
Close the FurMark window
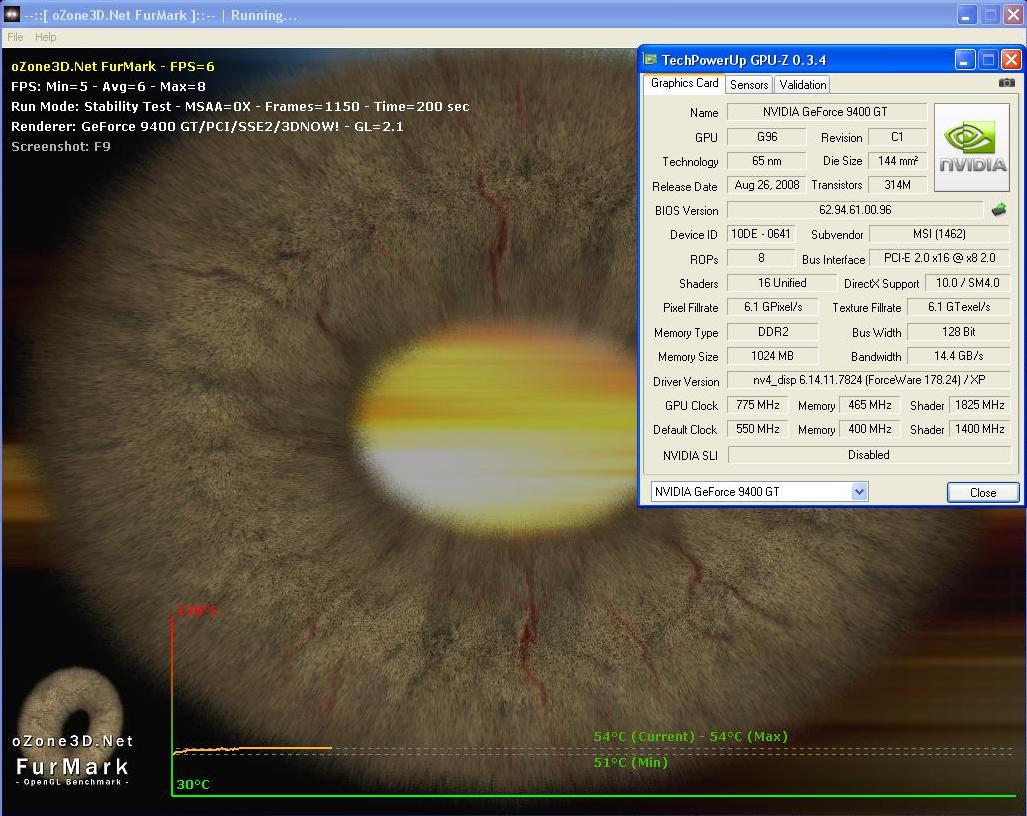coord(1015,15)
